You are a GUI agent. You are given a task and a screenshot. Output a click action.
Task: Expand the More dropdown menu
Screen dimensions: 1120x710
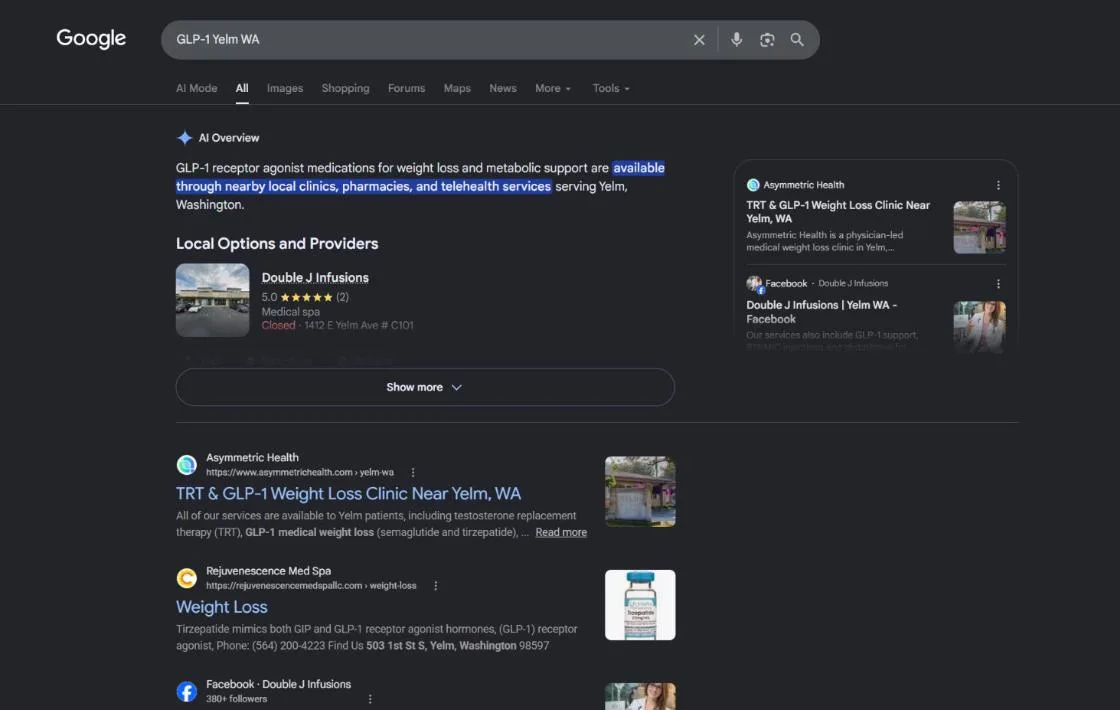553,89
